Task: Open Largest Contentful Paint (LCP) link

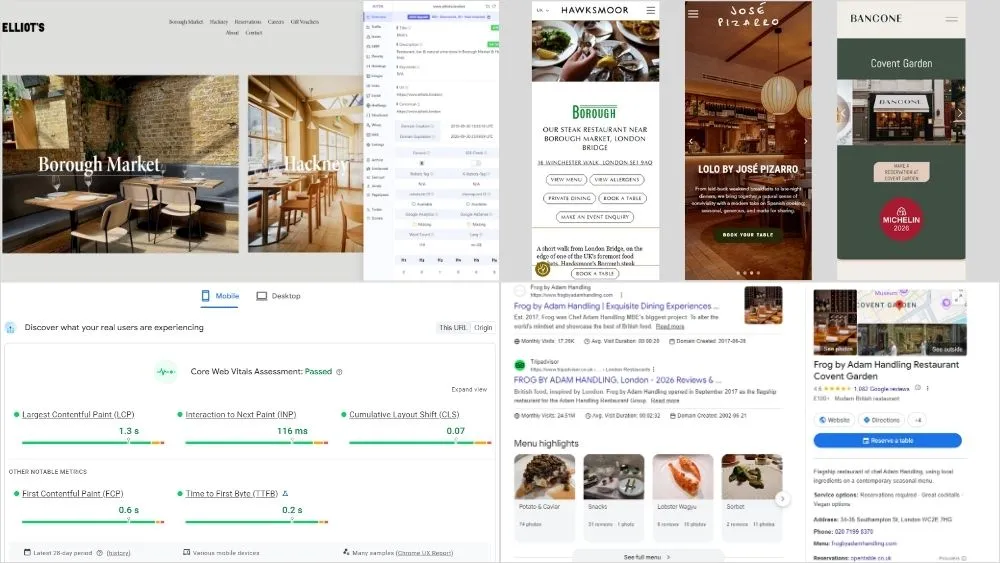Action: pos(78,414)
